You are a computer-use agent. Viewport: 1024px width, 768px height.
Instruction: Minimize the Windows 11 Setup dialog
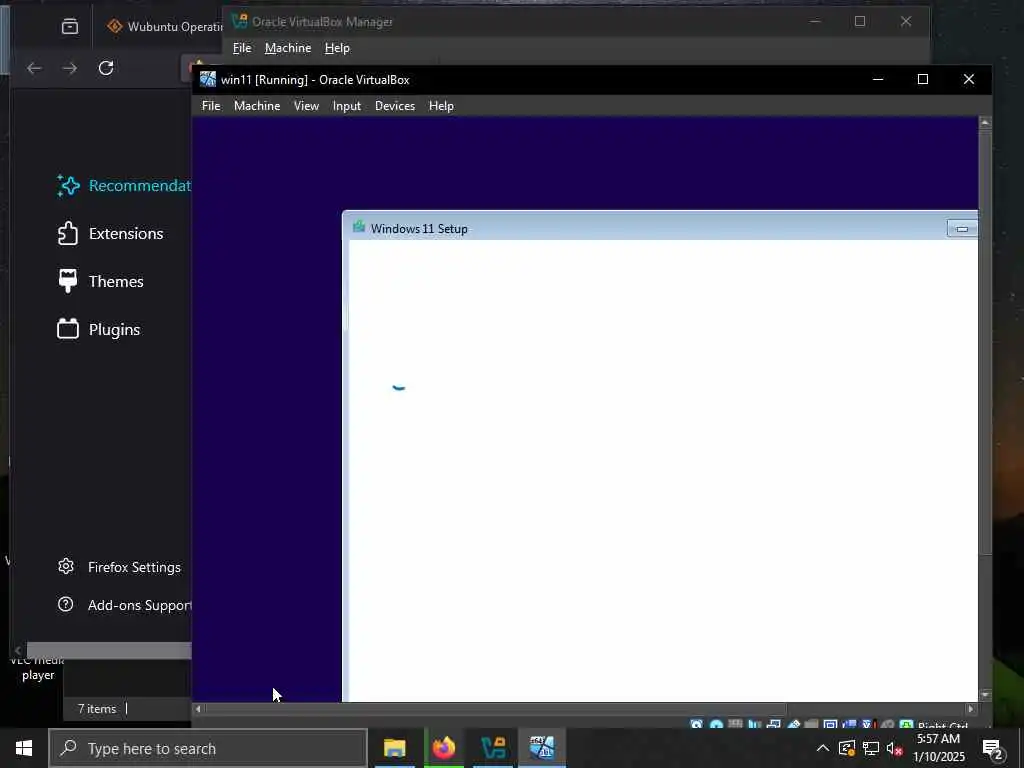(962, 229)
